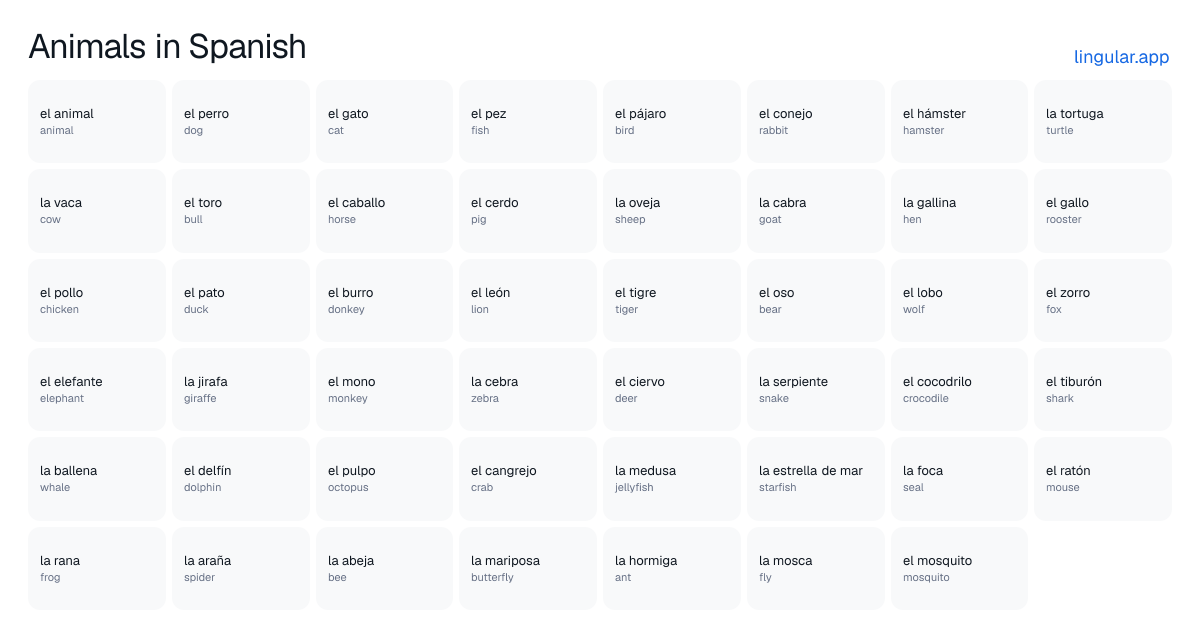
Task: Select the 'la jirafa' giraffe card
Action: (x=241, y=389)
